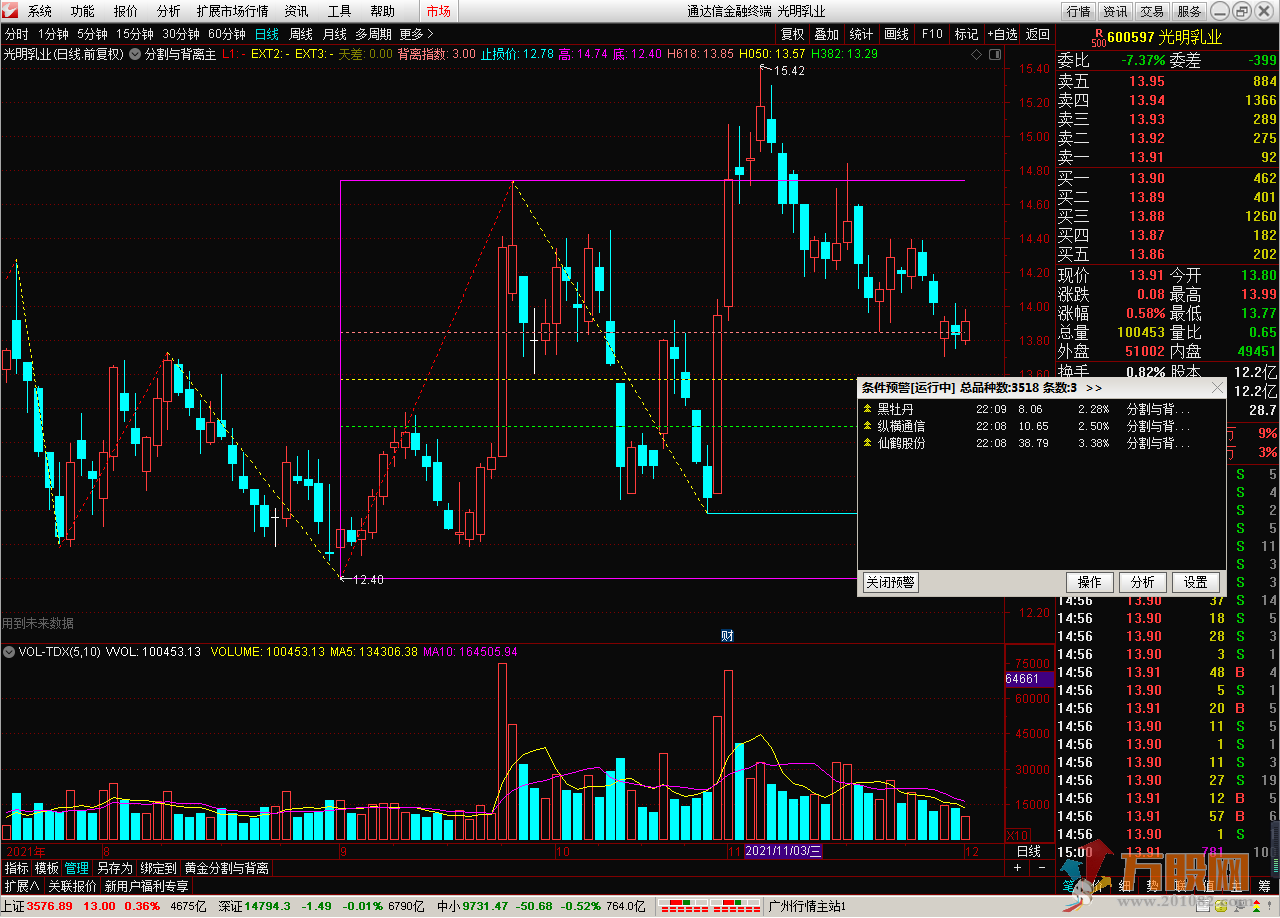Viewport: 1280px width, 918px height.
Task: Select the 管理 bottom tab
Action: tap(77, 868)
